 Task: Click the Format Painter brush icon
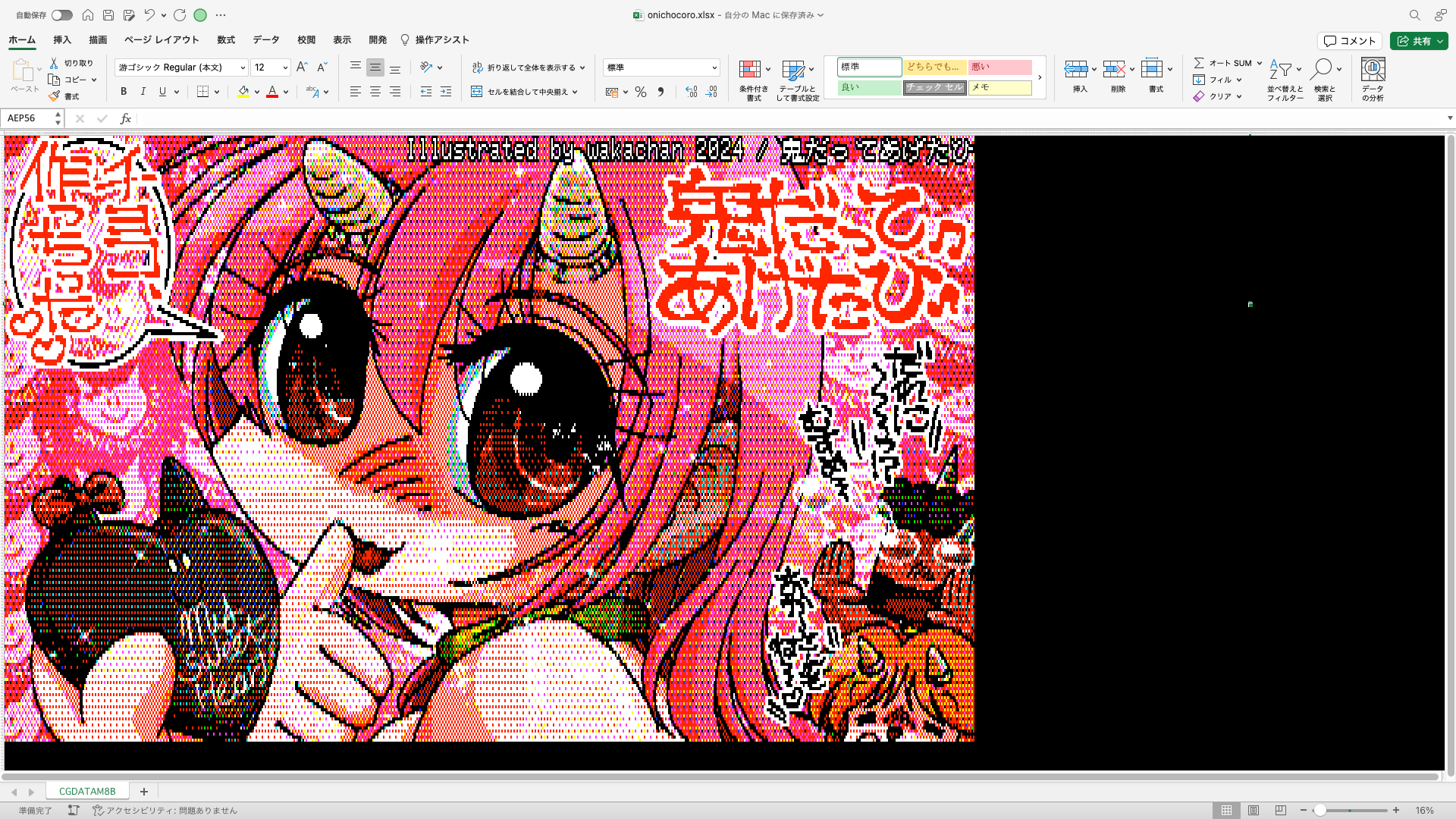tap(54, 96)
